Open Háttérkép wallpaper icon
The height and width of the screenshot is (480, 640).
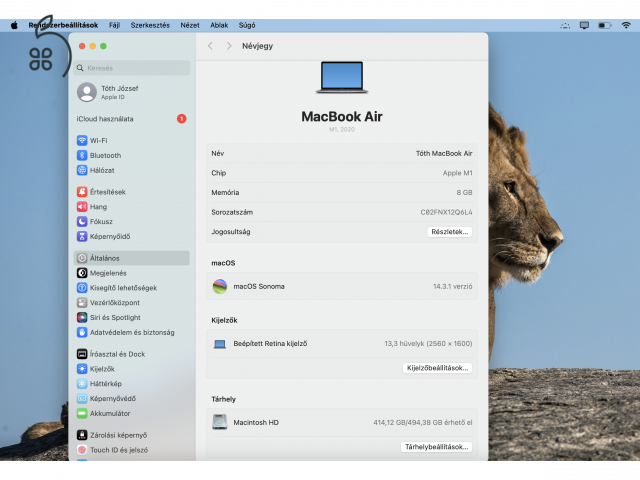pos(82,384)
